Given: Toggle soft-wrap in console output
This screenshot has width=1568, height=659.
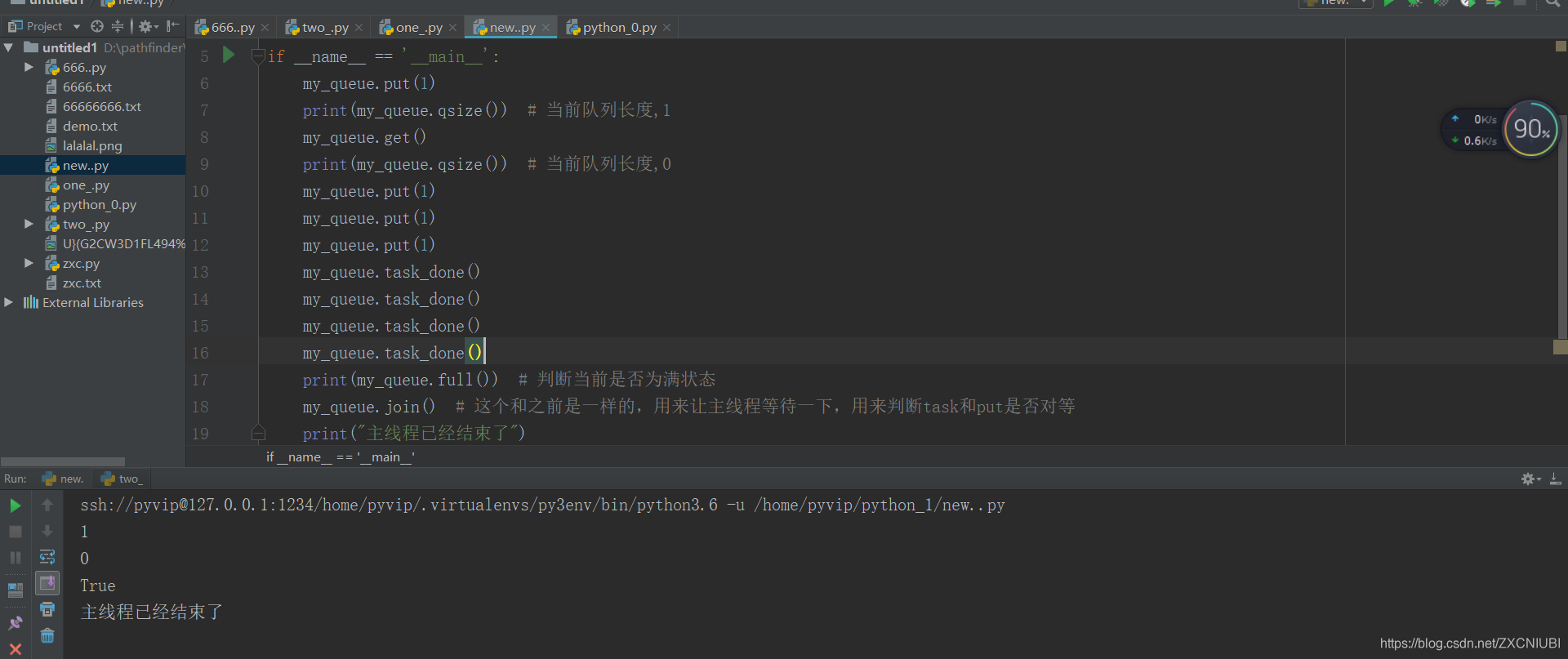Looking at the screenshot, I should (x=47, y=558).
